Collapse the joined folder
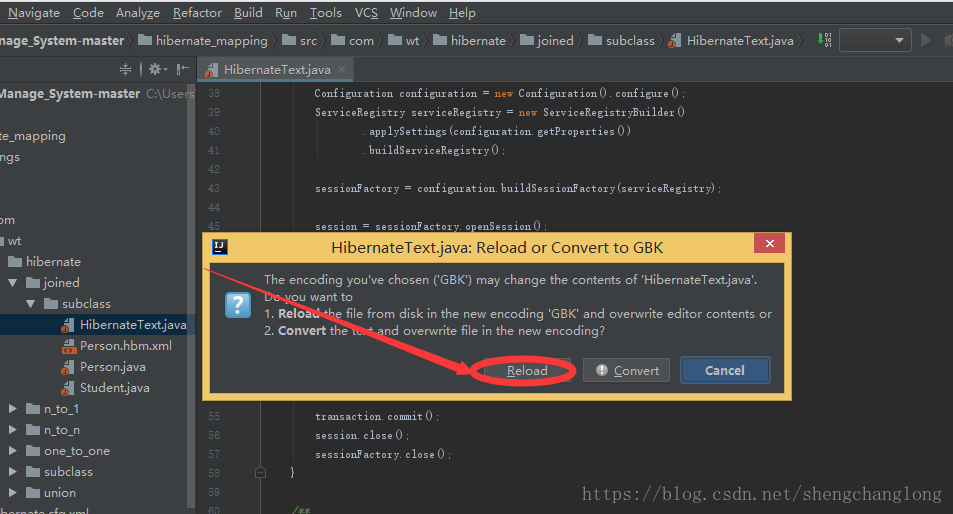 click(13, 283)
